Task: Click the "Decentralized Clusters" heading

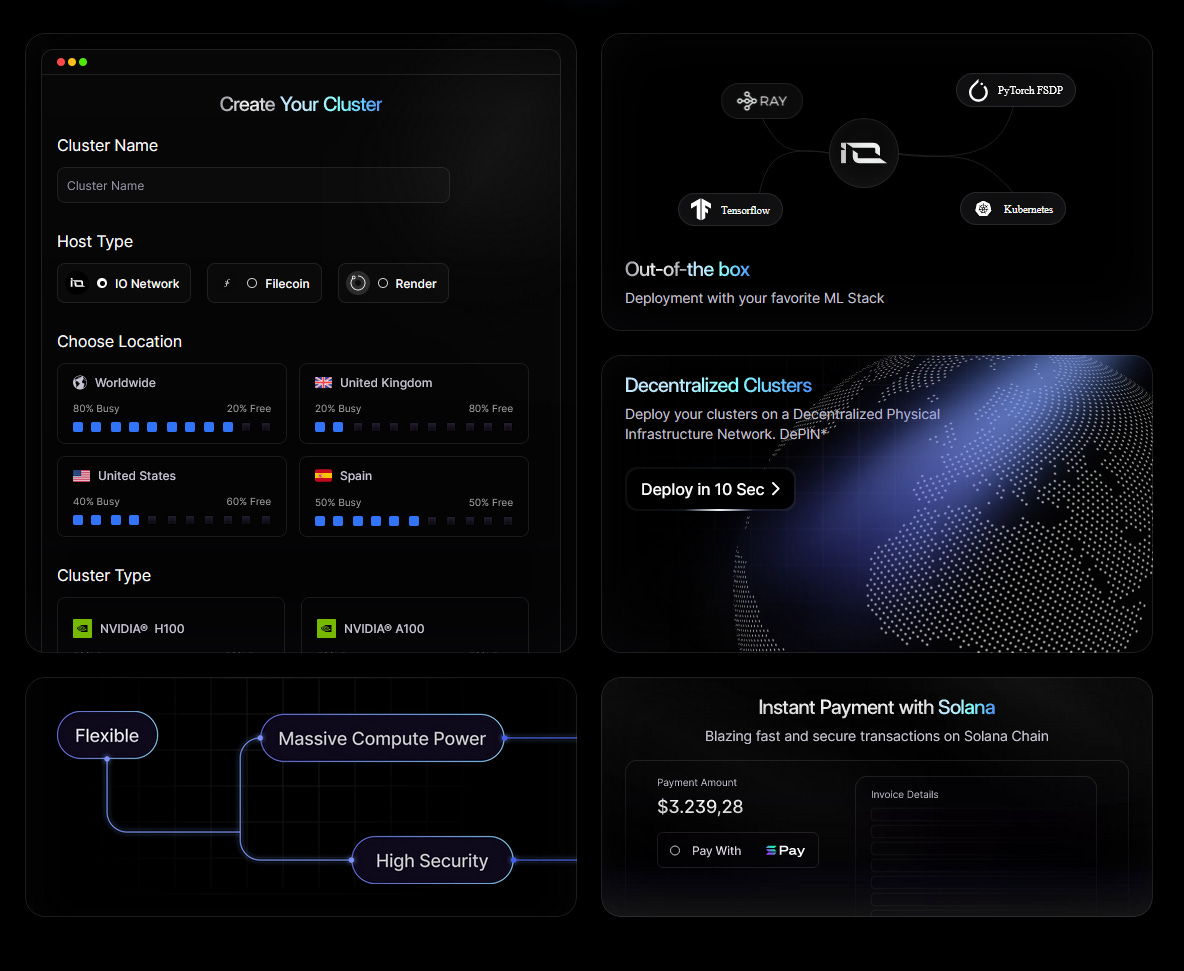Action: [x=718, y=385]
